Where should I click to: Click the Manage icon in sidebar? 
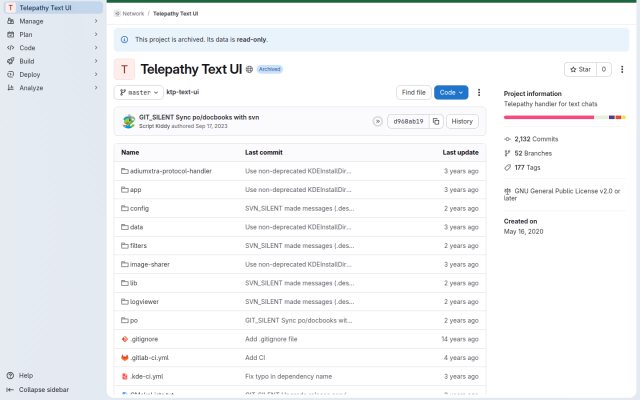(11, 21)
